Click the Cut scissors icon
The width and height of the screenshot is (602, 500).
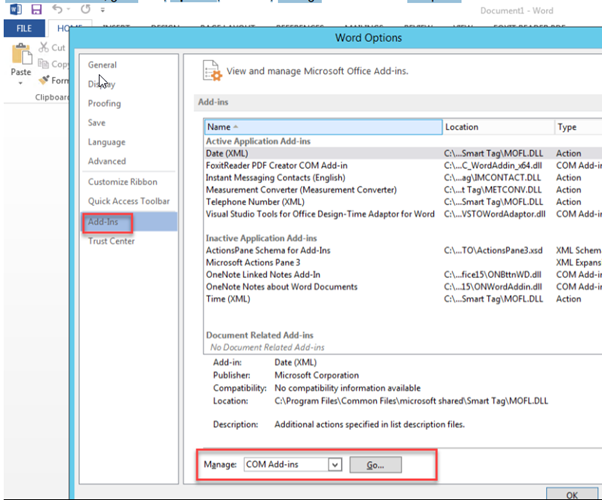coord(43,47)
